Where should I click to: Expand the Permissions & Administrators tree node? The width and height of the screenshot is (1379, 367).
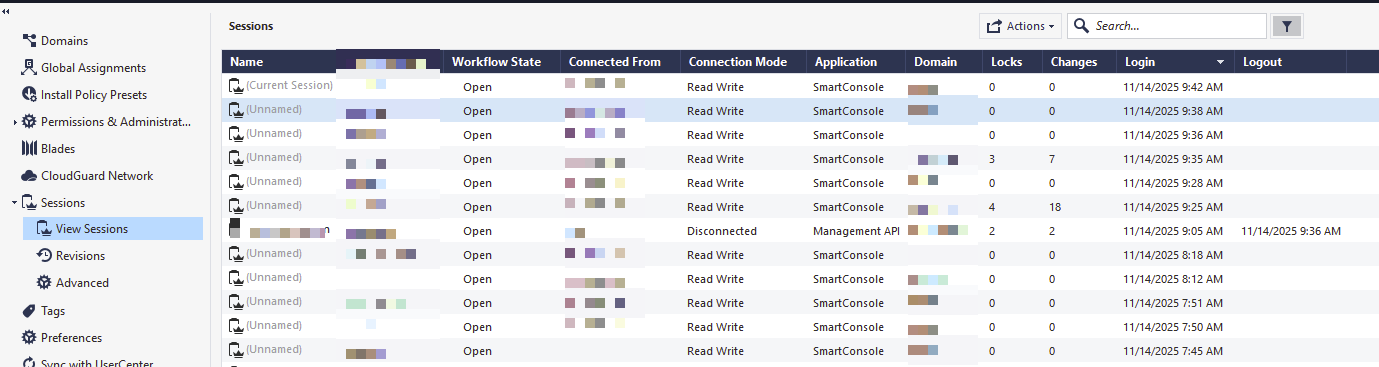click(14, 122)
